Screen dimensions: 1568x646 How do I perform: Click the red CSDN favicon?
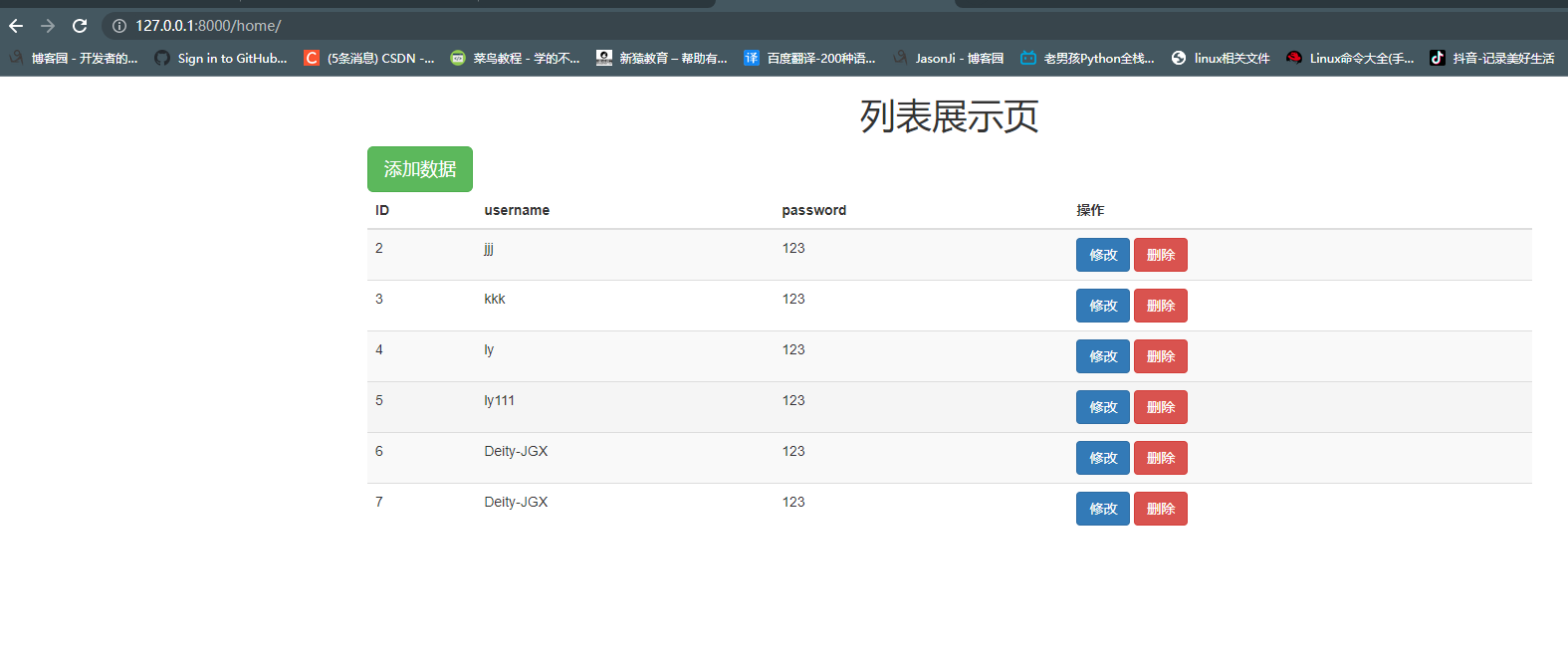(312, 59)
